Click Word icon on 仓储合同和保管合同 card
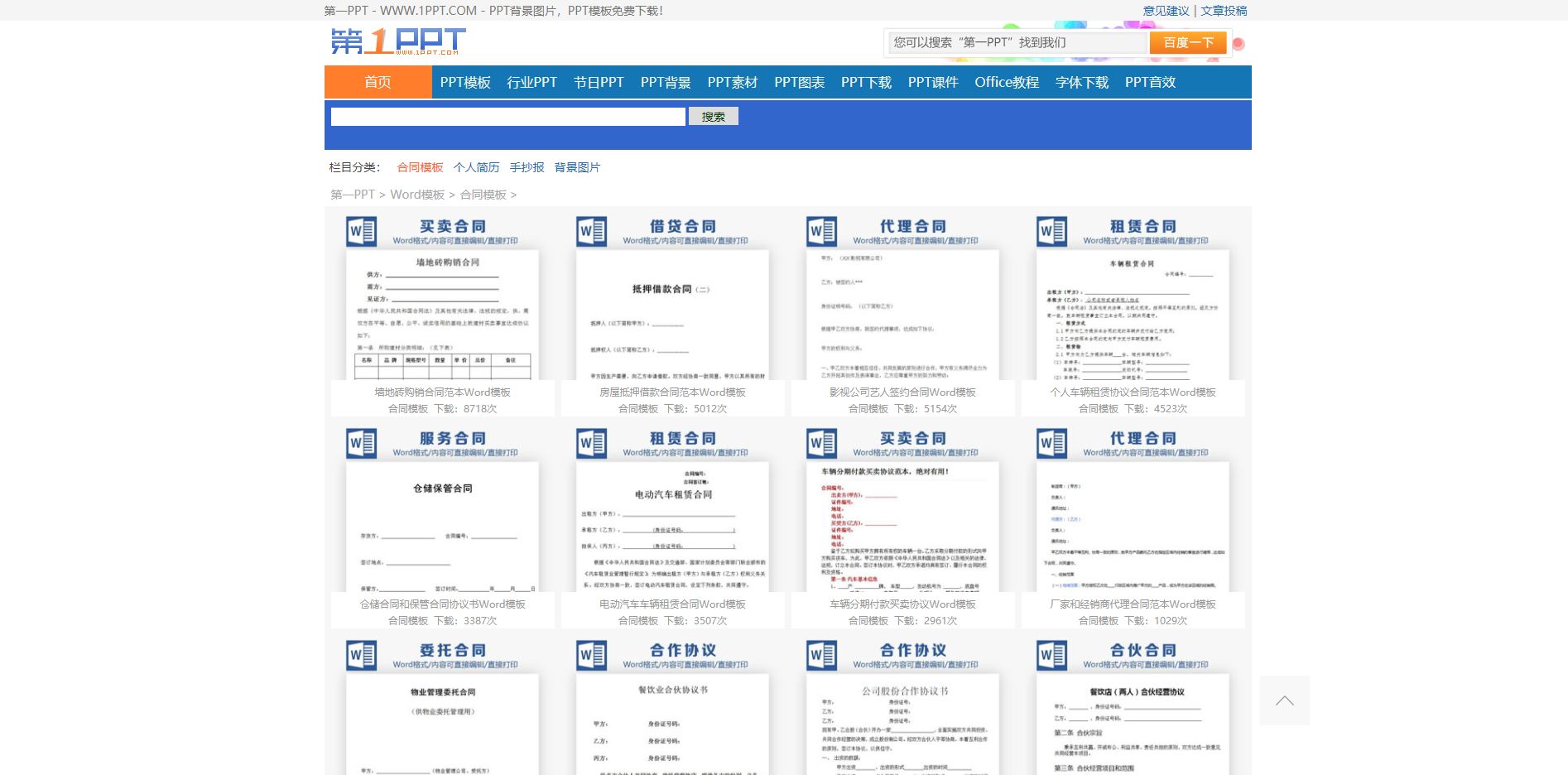The width and height of the screenshot is (1568, 775). [361, 443]
